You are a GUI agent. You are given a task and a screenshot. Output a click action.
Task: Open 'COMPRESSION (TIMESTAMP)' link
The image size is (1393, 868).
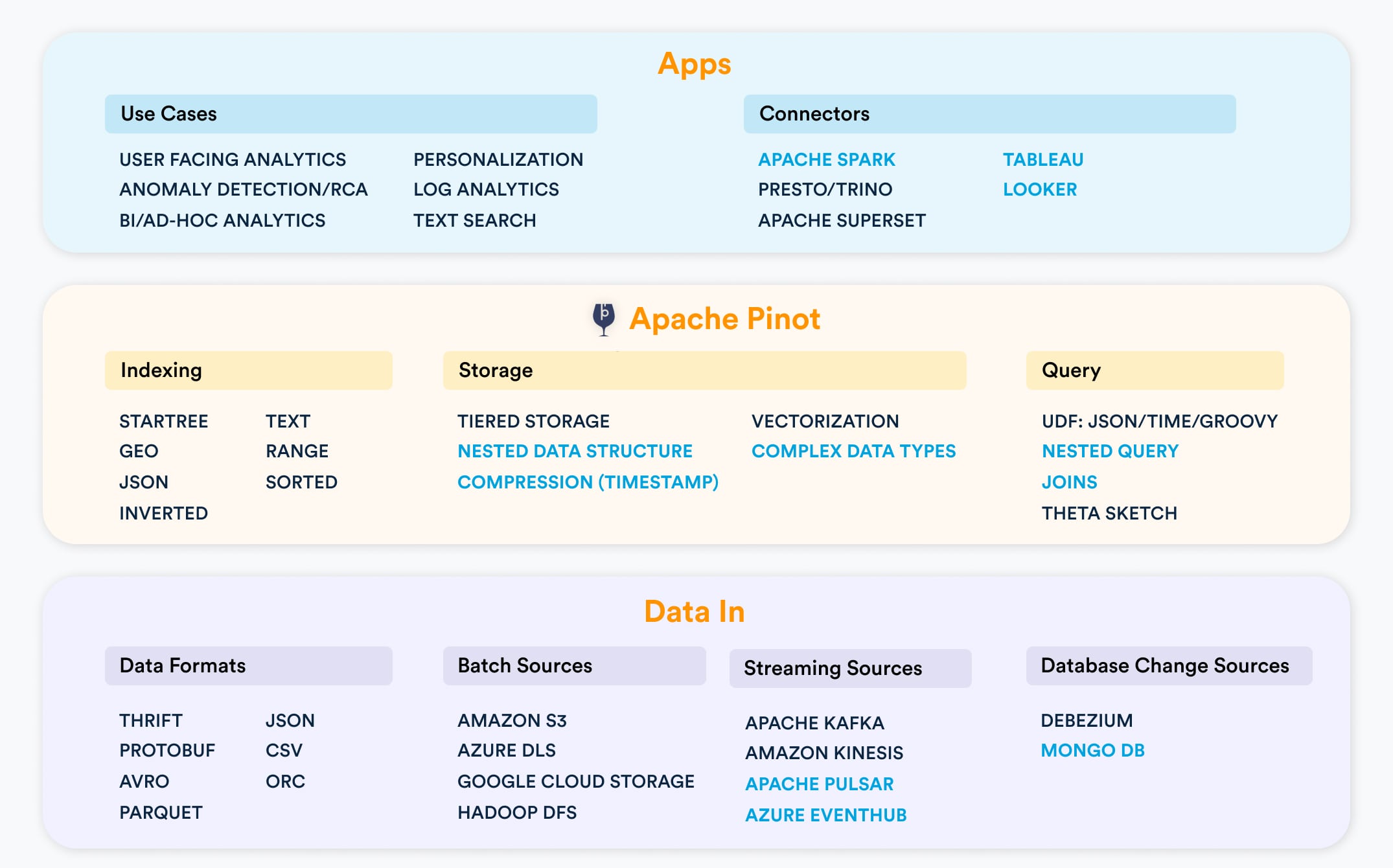tap(588, 482)
